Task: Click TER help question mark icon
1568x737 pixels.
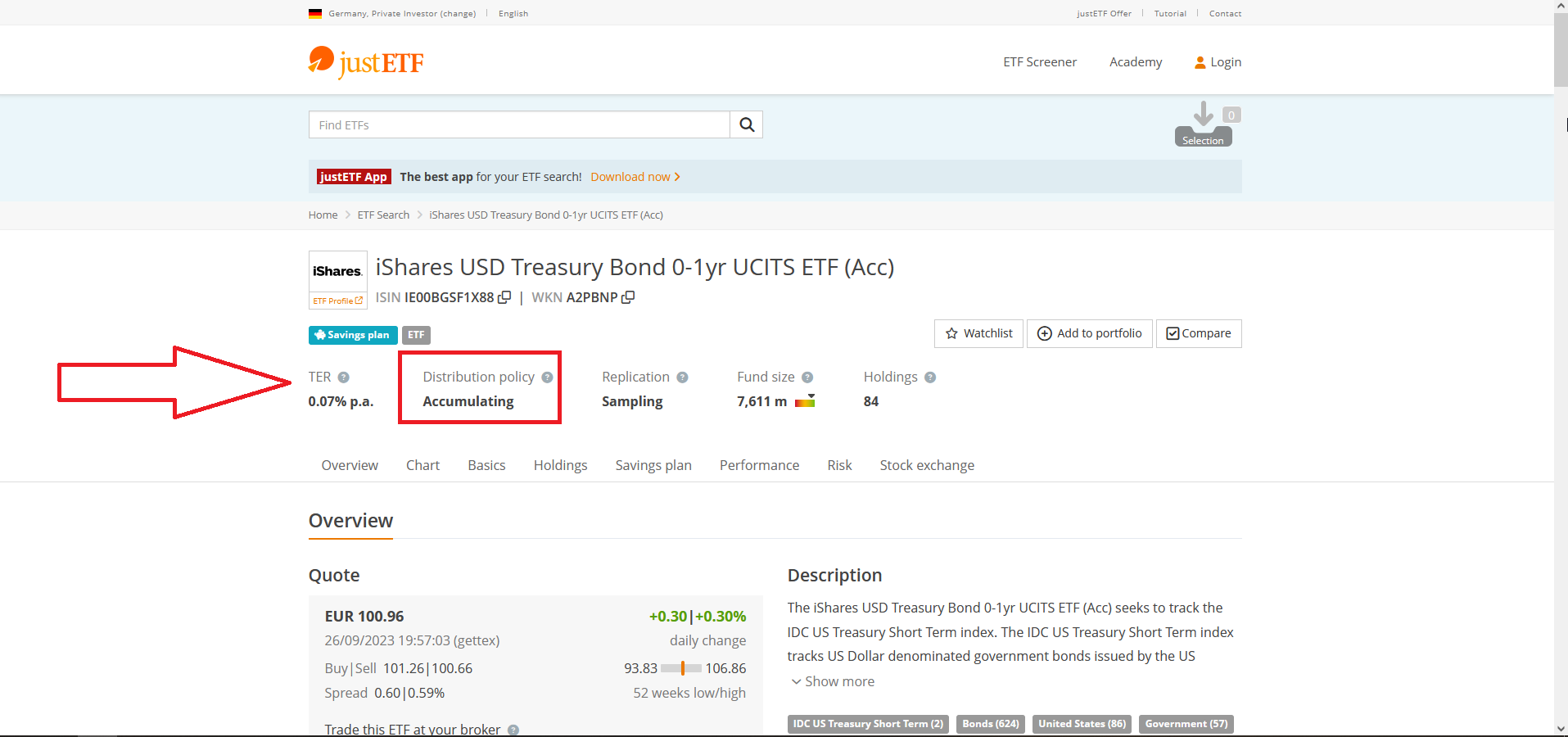Action: tap(344, 378)
